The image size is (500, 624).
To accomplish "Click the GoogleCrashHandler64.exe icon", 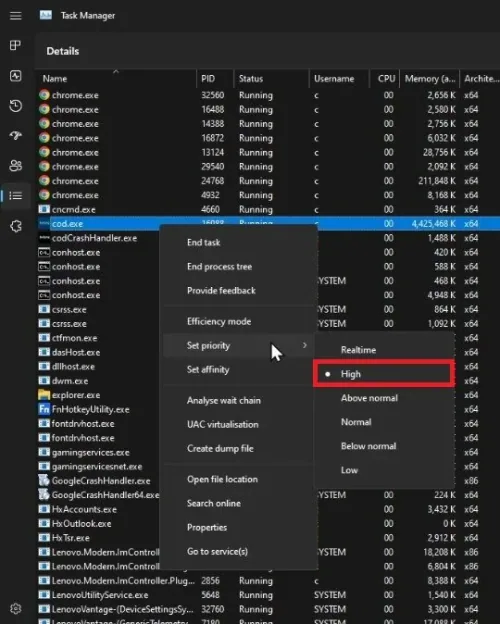I will [44, 495].
